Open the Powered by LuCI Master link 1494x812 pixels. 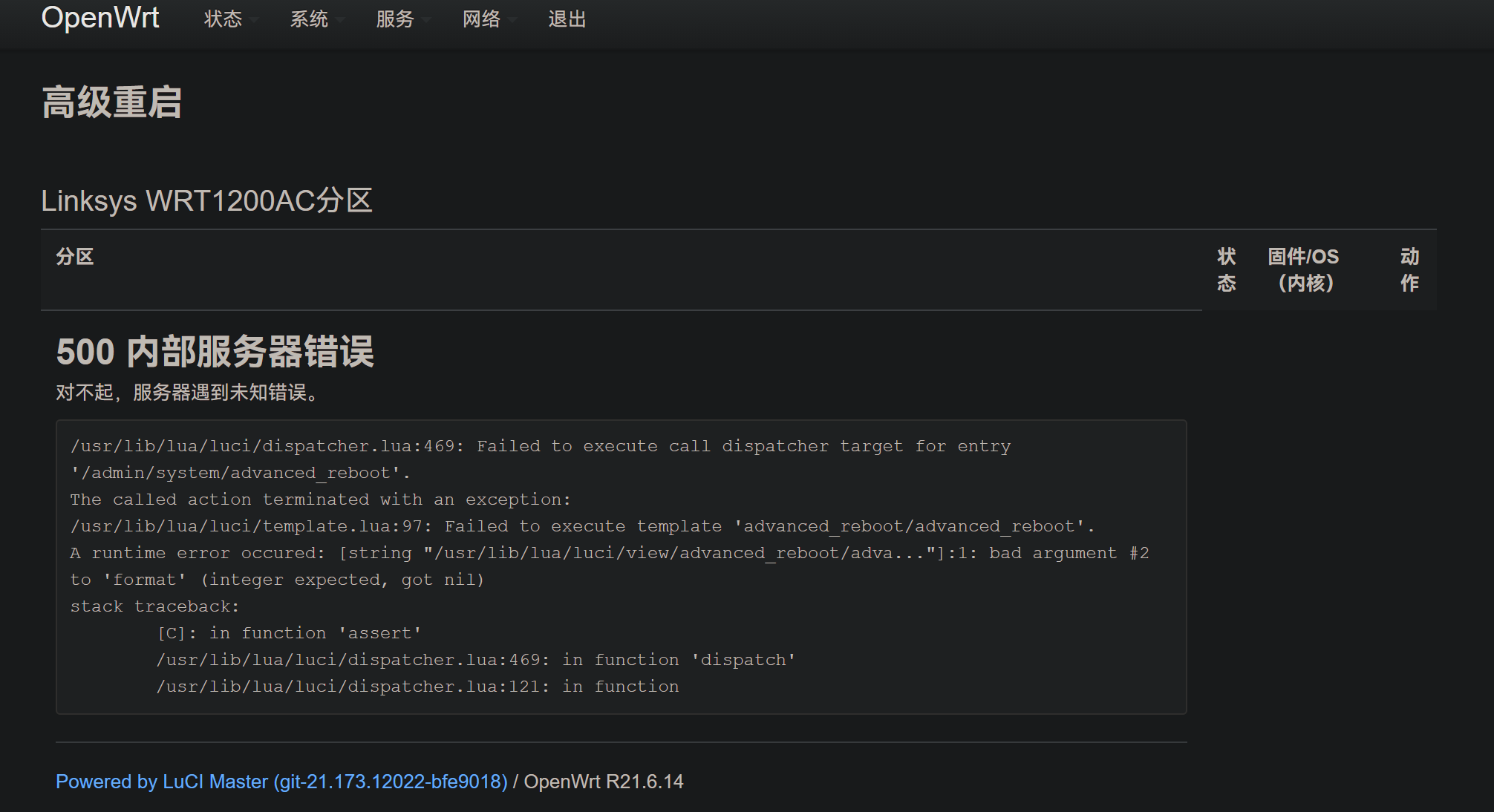pos(281,782)
